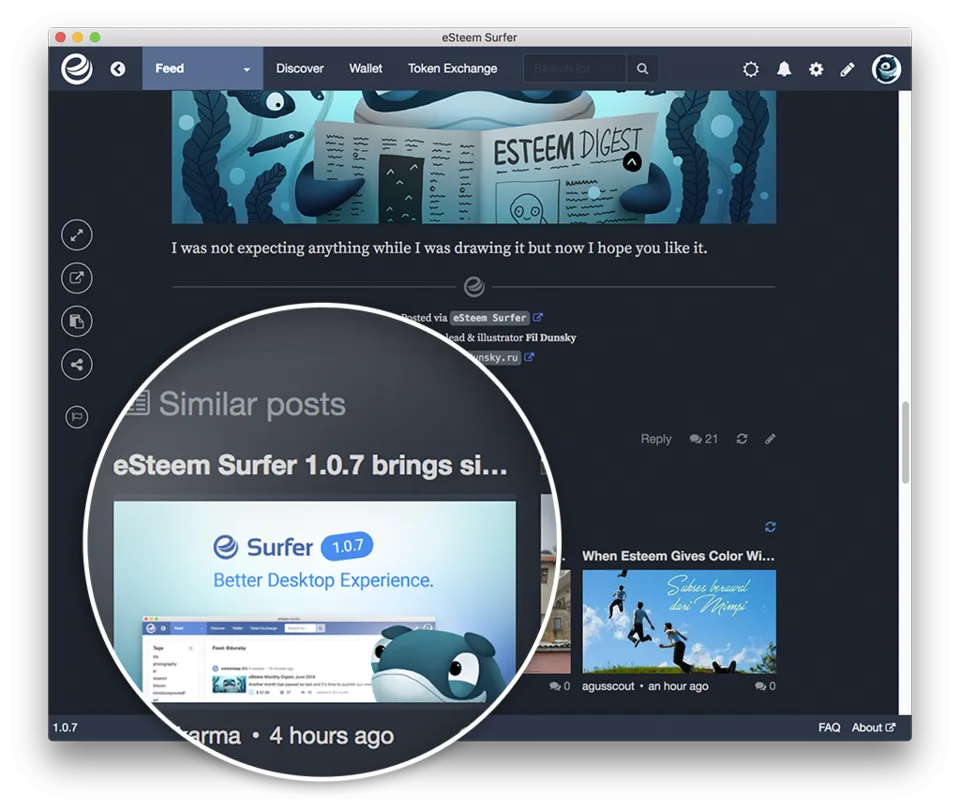
Task: Reply to the post
Action: 656,439
